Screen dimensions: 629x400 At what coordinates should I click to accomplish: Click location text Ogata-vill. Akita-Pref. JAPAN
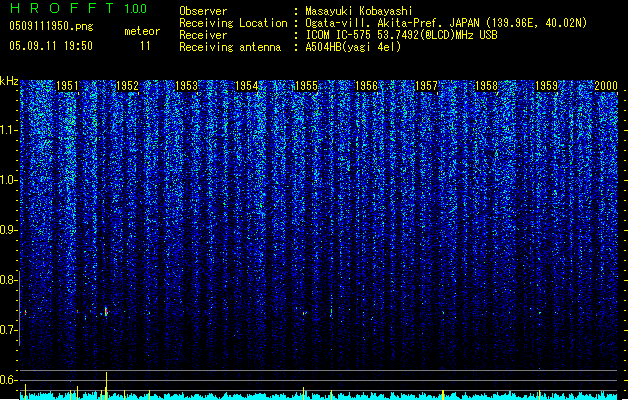[392, 23]
